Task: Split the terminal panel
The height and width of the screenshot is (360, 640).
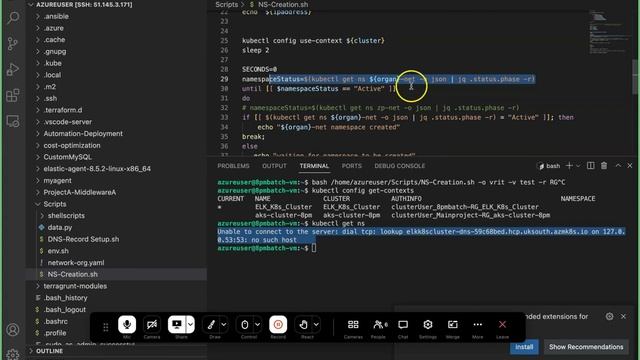Action: pyautogui.click(x=591, y=165)
